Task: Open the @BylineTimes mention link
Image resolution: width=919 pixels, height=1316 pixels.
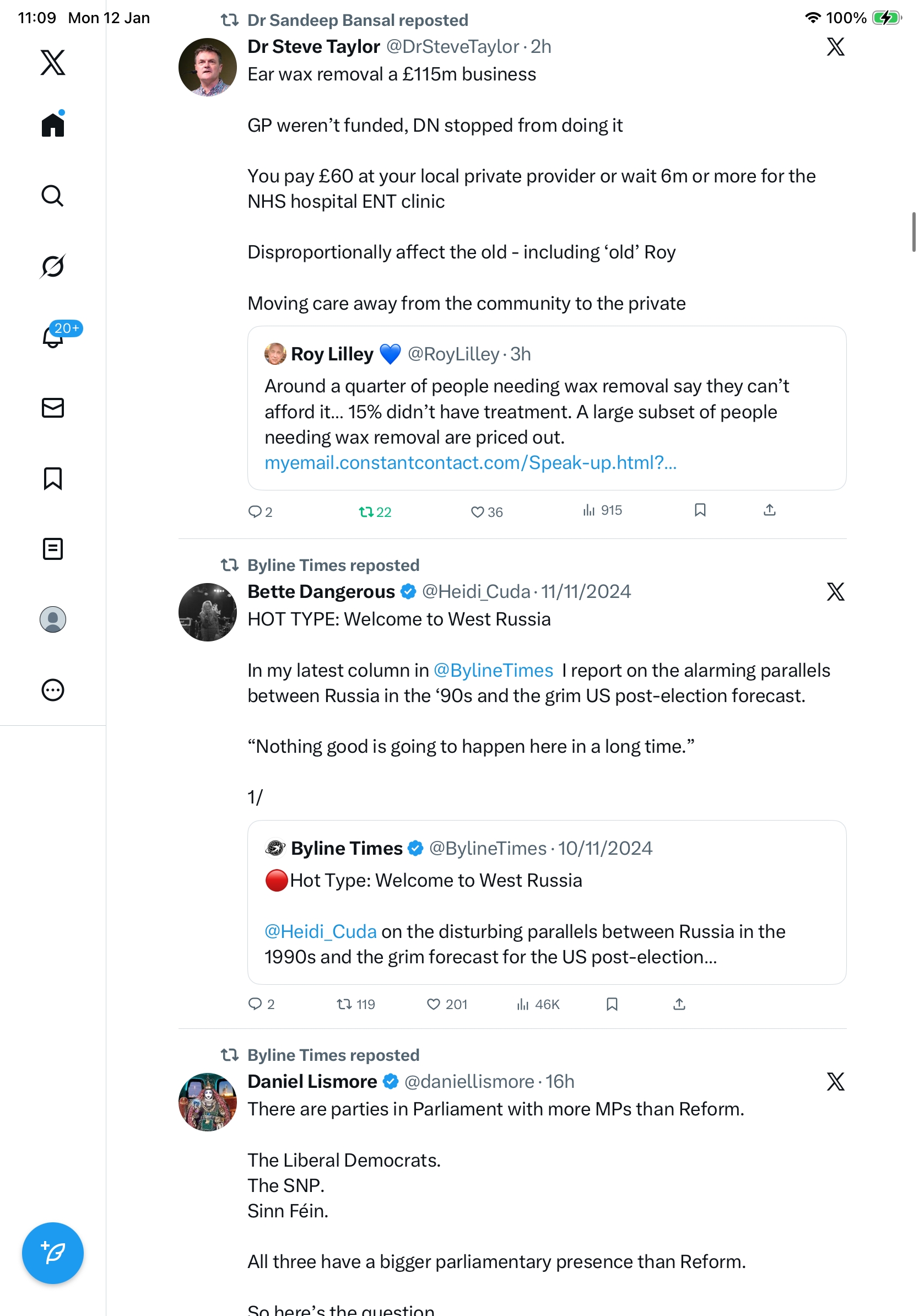Action: tap(493, 670)
